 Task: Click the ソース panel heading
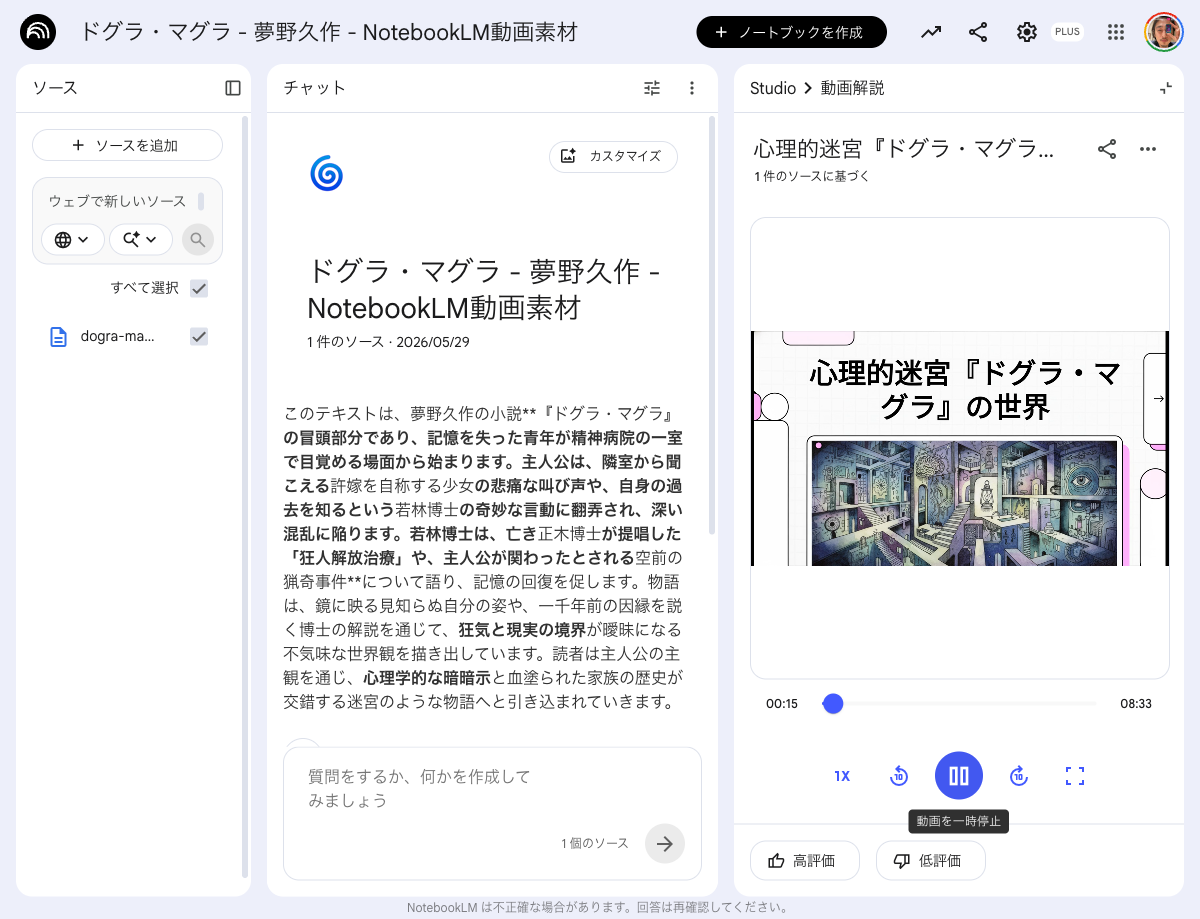(55, 88)
